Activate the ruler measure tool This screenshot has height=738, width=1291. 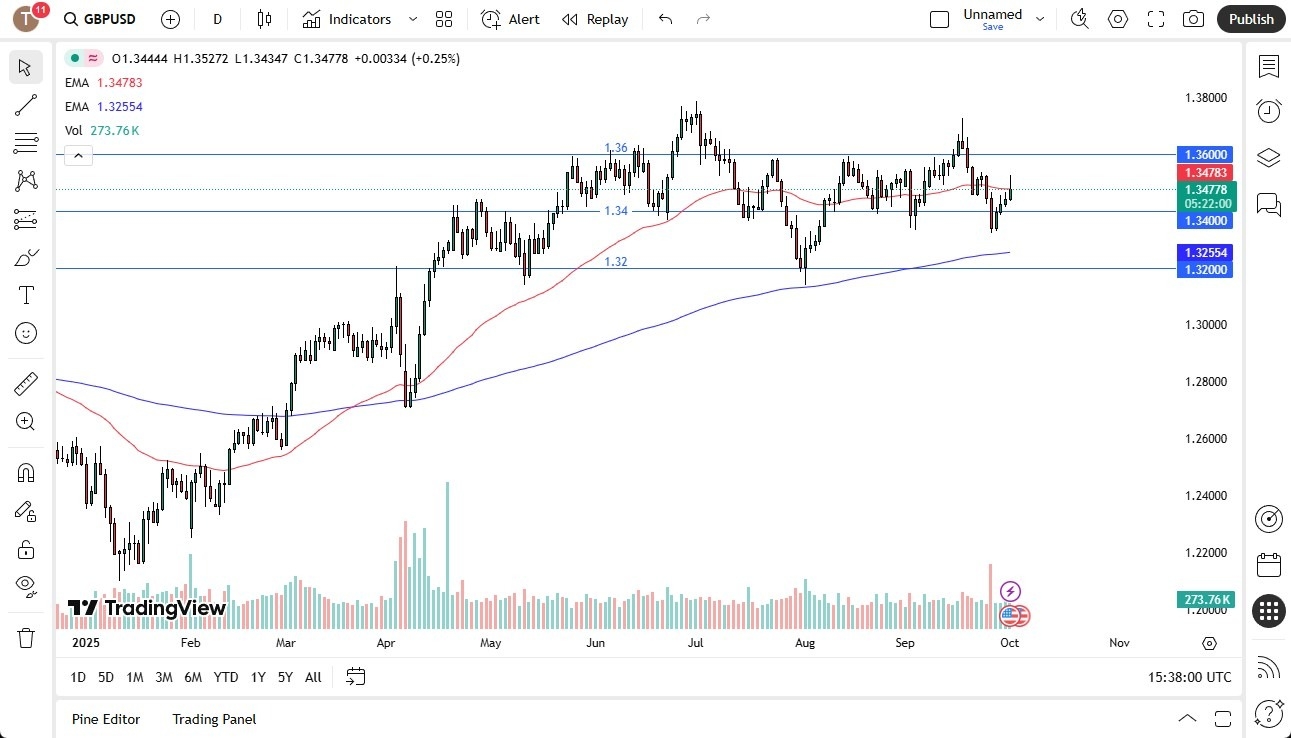coord(25,383)
